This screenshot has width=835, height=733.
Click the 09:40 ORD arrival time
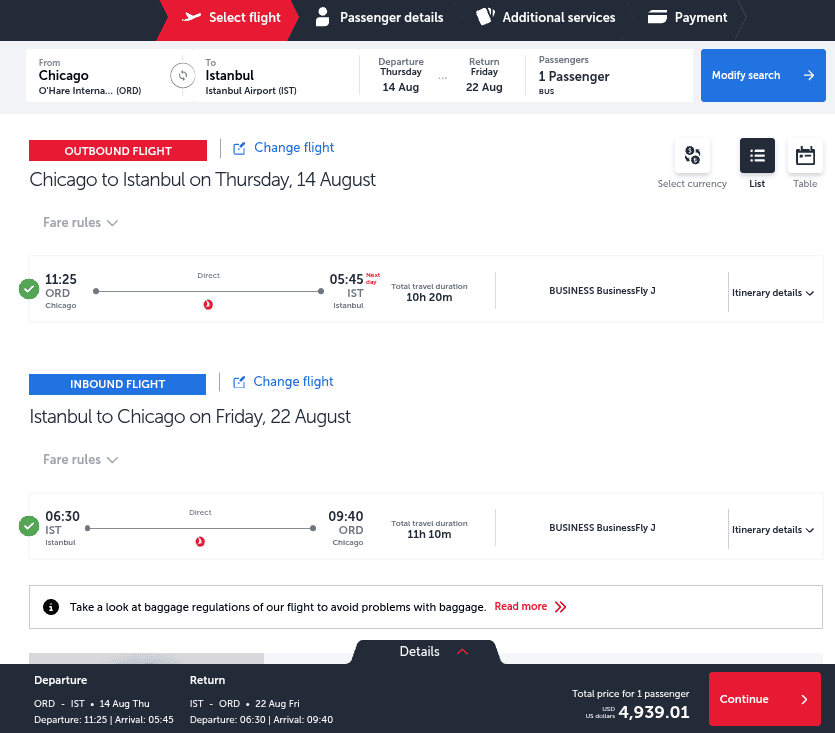(346, 516)
